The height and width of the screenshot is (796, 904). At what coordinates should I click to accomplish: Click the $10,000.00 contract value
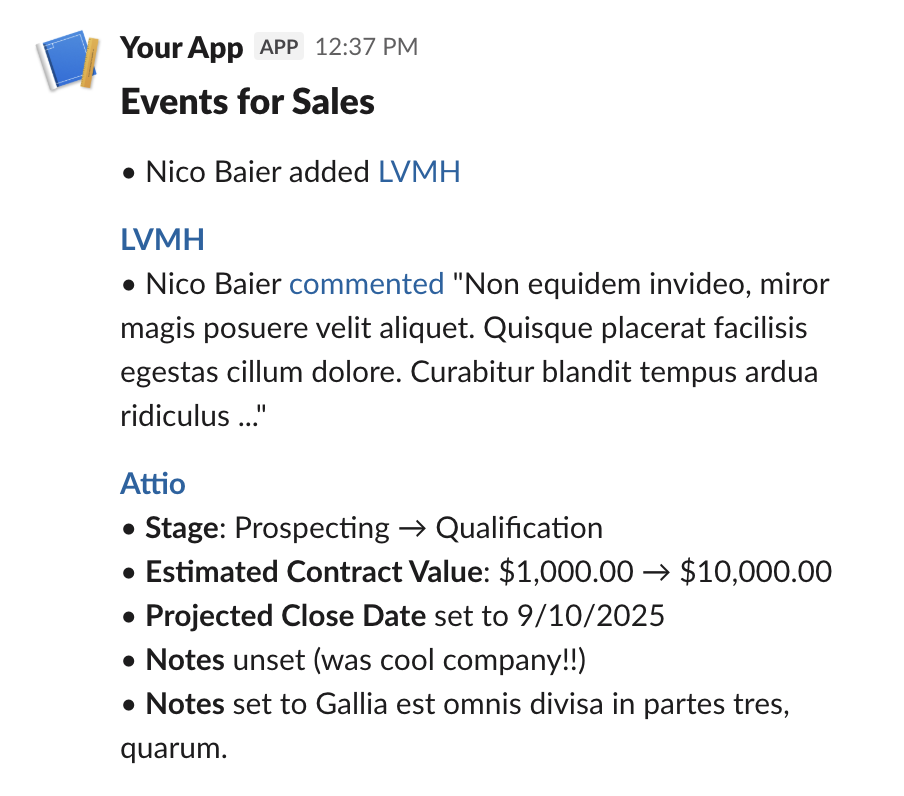coord(755,572)
